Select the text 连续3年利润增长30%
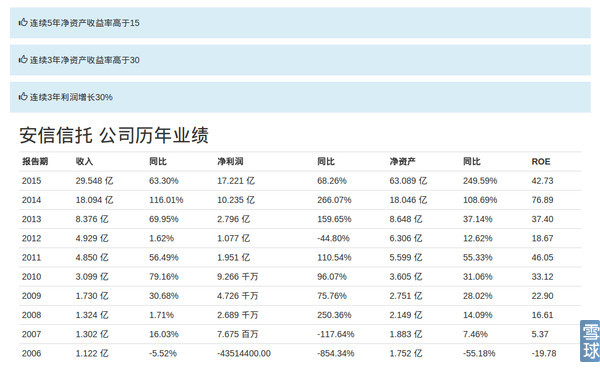Image resolution: width=600 pixels, height=370 pixels. point(71,97)
